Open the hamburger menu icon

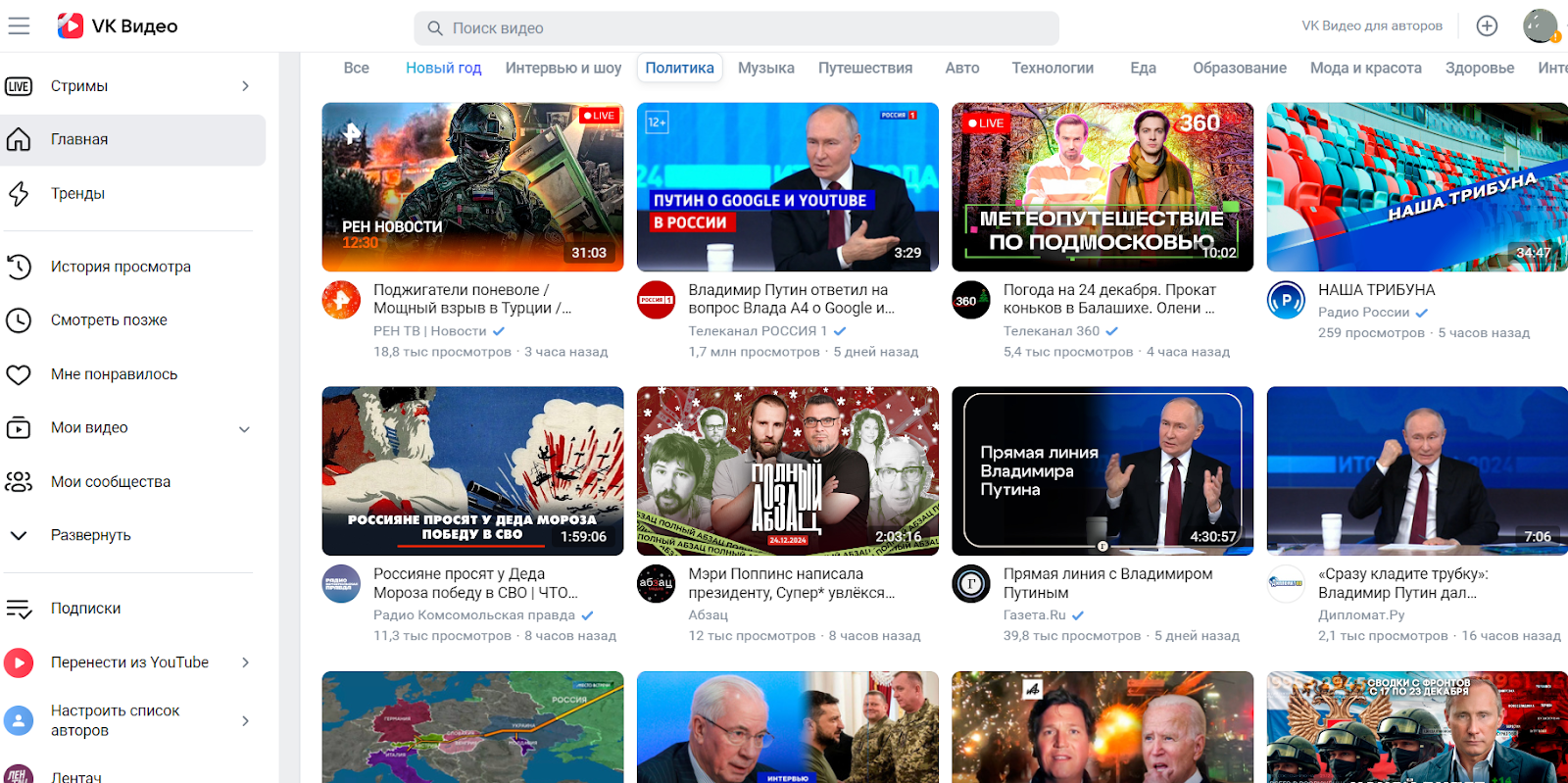coord(19,26)
